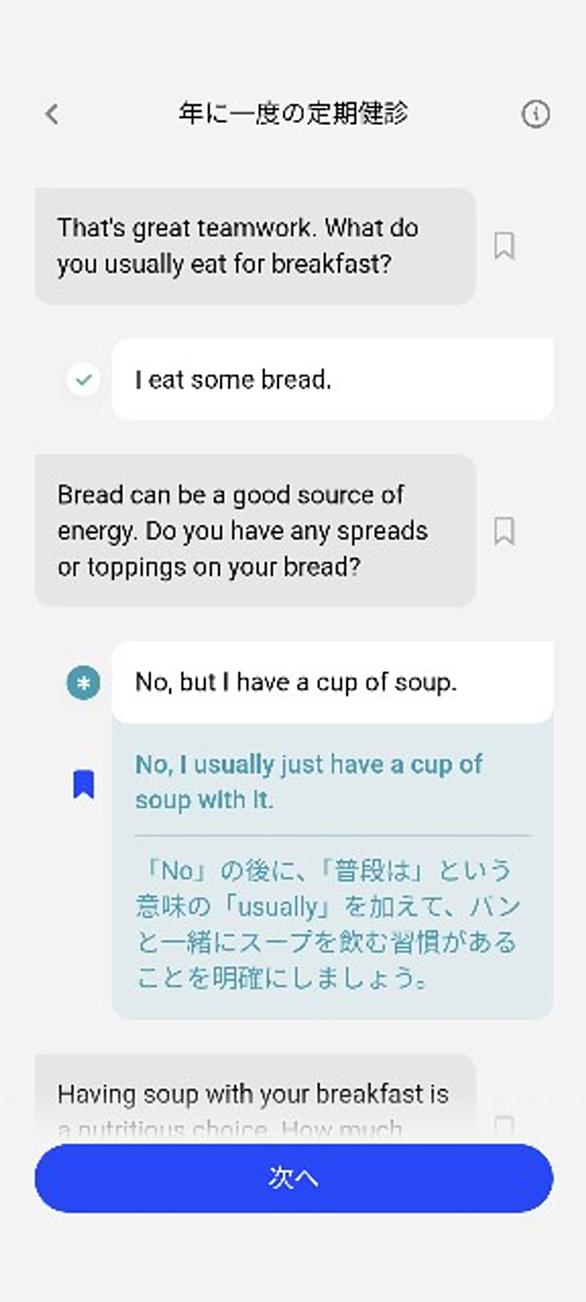Go back using the left chevron arrow

52,115
